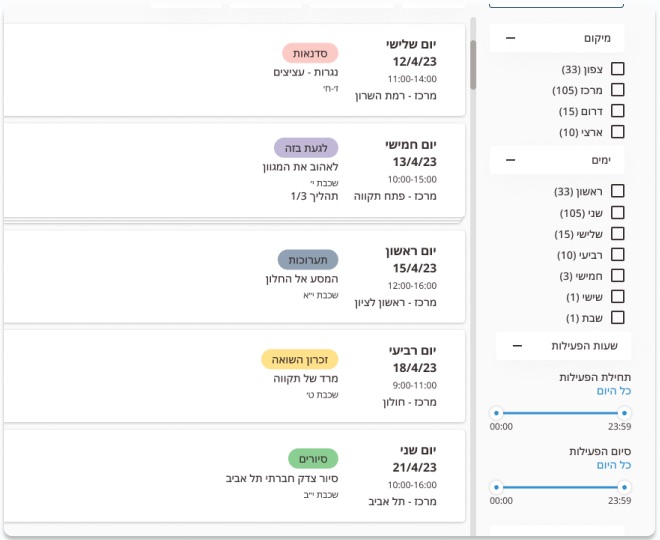Viewport: 660px width, 540px height.
Task: Open the לאהוב את המגוון activity
Action: pyautogui.click(x=301, y=167)
